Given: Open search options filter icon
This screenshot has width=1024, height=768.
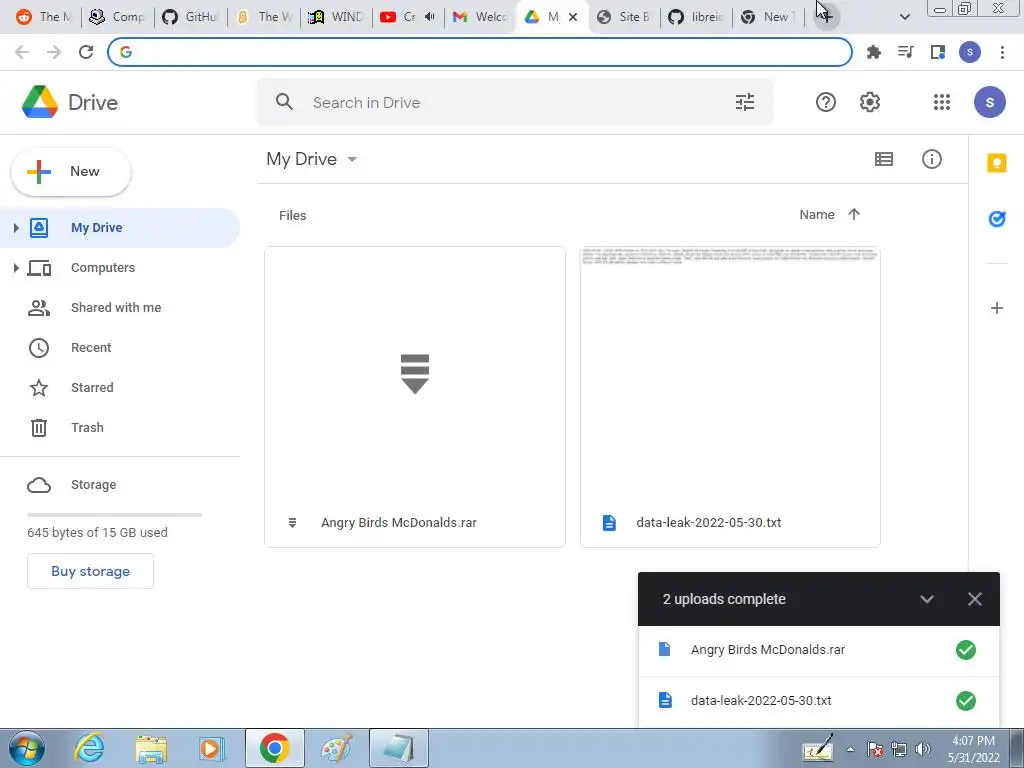Looking at the screenshot, I should (744, 102).
